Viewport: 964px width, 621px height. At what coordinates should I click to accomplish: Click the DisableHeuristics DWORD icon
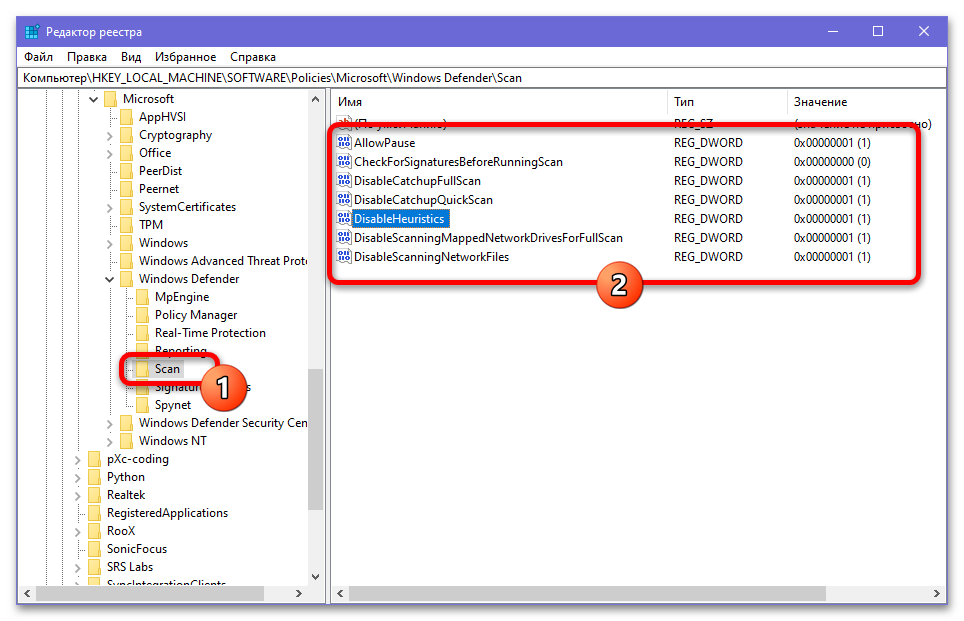pos(344,219)
